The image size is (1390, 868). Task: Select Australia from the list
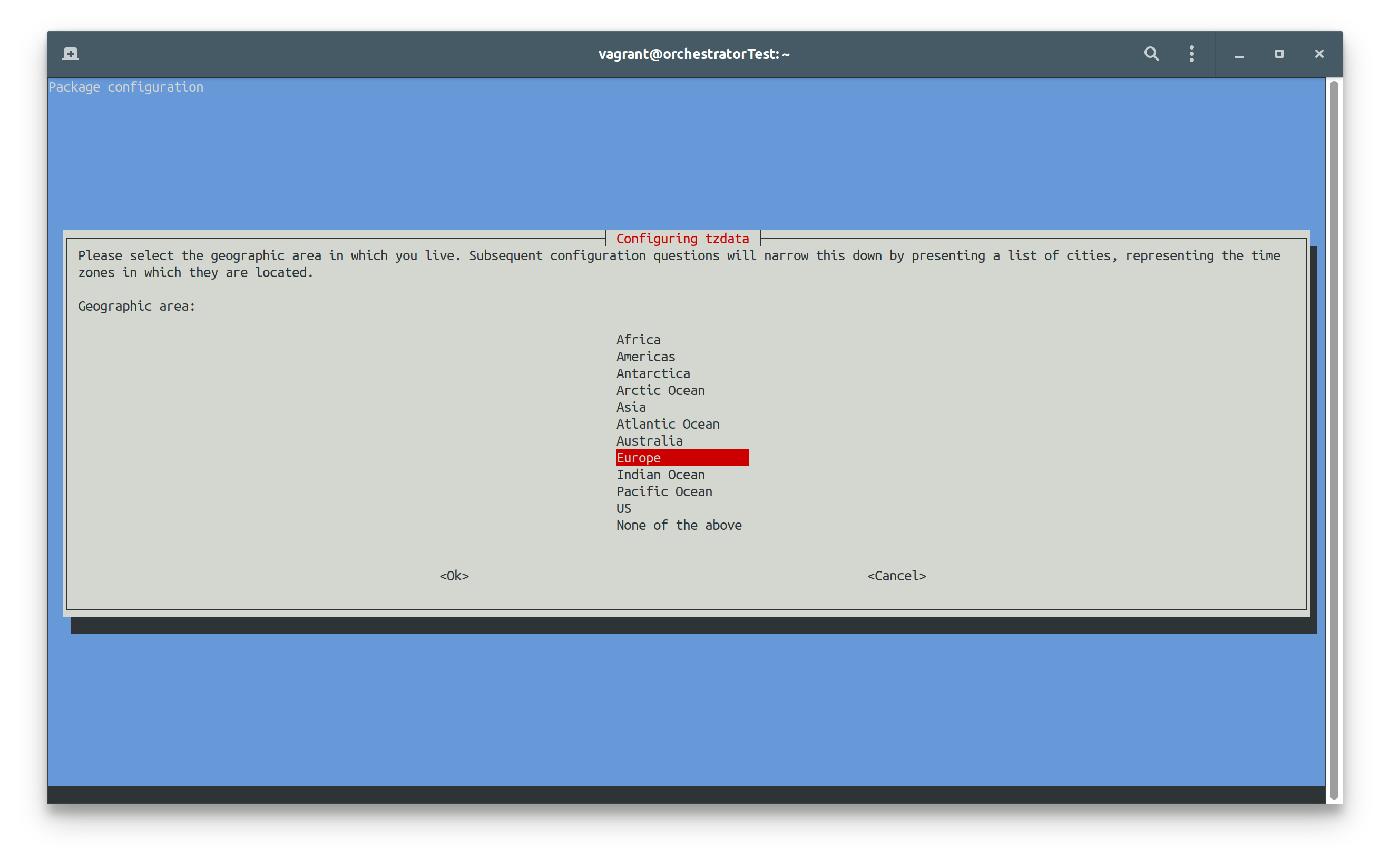pyautogui.click(x=649, y=441)
